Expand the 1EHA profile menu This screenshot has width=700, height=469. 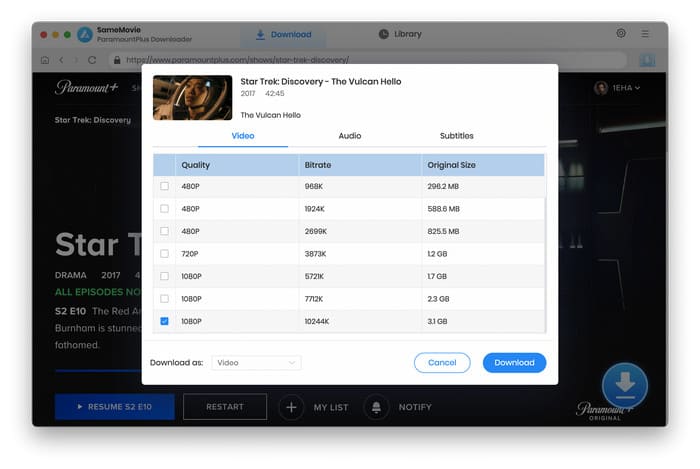point(617,88)
